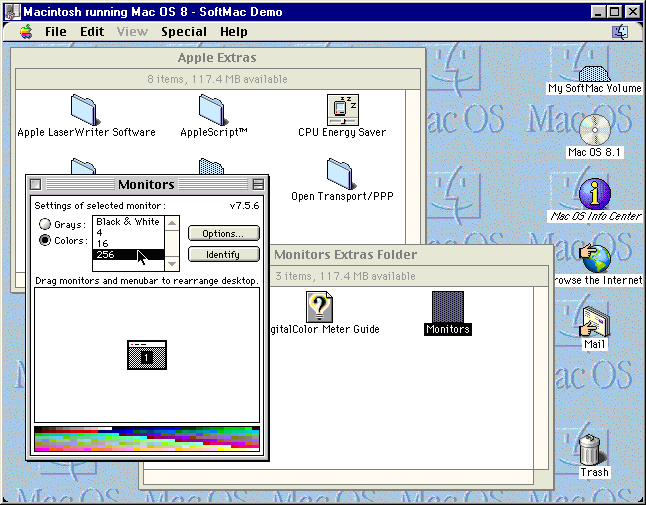Click the v7.5.6 version label
646x505 pixels.
tap(245, 205)
